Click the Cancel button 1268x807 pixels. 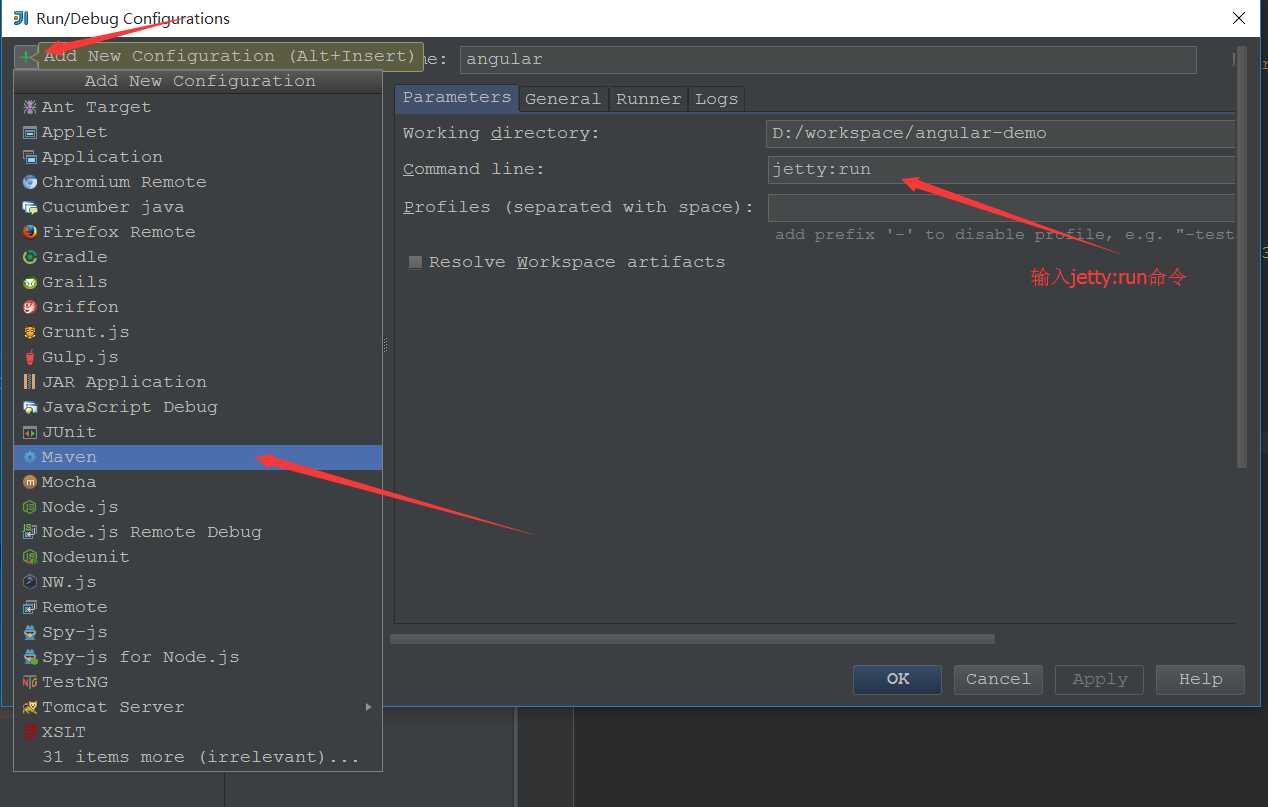(998, 679)
